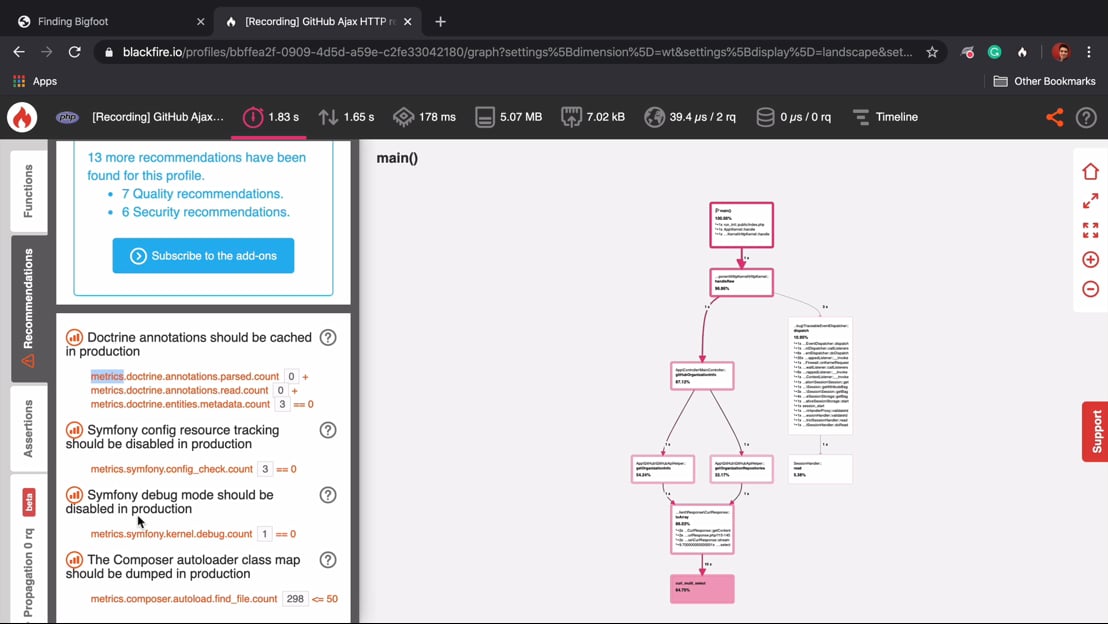Click the parsed.count plus indicator
The width and height of the screenshot is (1108, 624).
click(x=305, y=377)
